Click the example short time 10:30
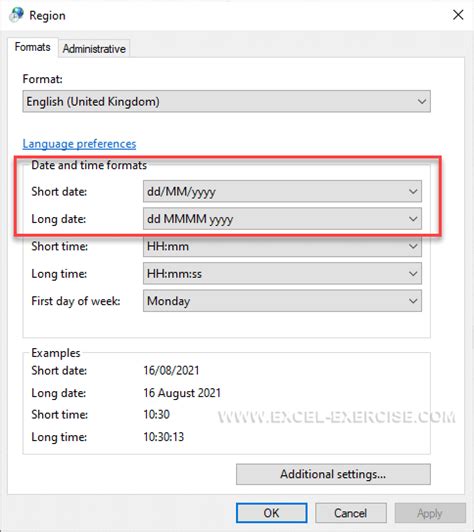Image resolution: width=474 pixels, height=532 pixels. [156, 414]
